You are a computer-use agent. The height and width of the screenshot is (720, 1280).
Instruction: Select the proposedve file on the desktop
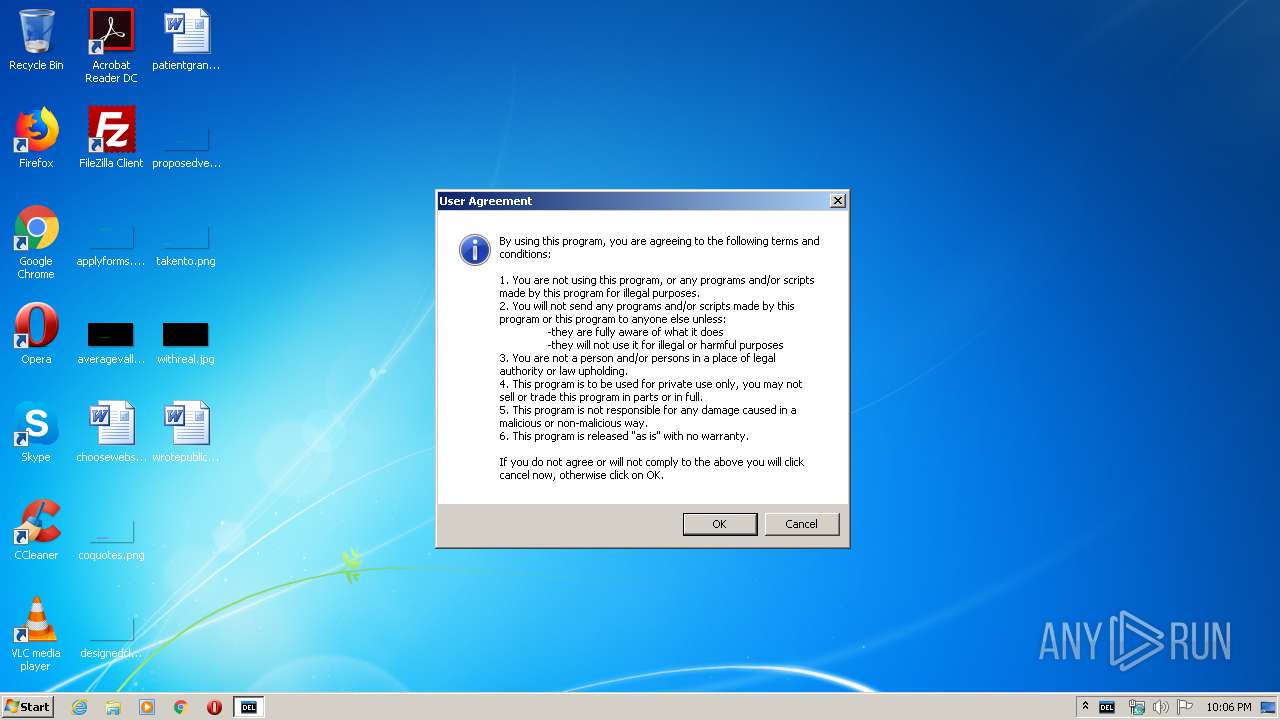tap(186, 145)
